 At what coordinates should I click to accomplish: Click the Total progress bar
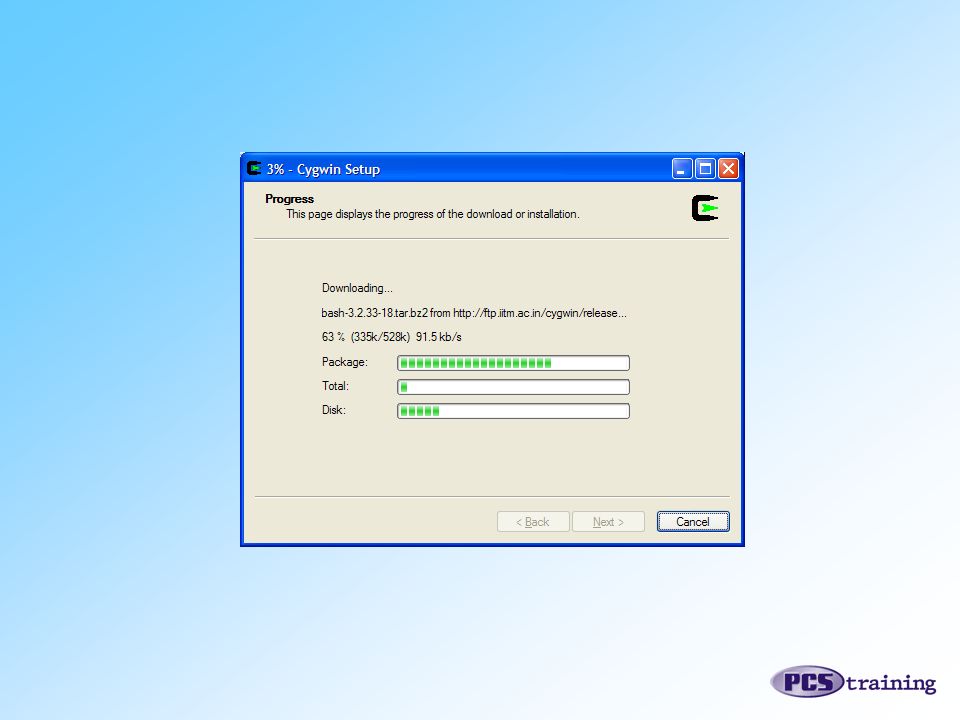(x=513, y=387)
